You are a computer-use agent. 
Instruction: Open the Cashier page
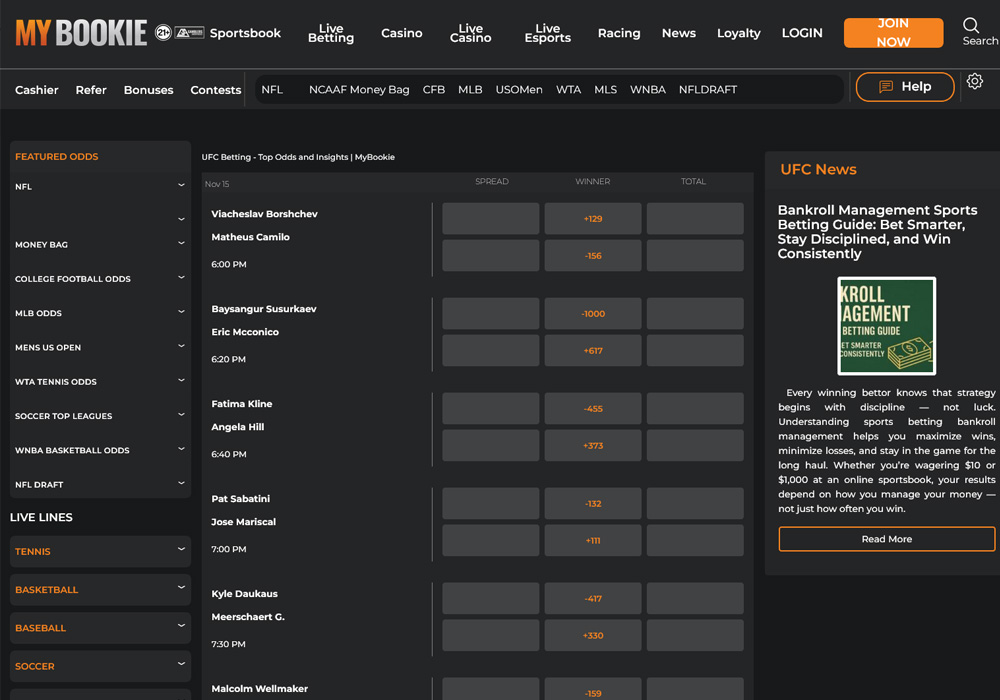[36, 89]
